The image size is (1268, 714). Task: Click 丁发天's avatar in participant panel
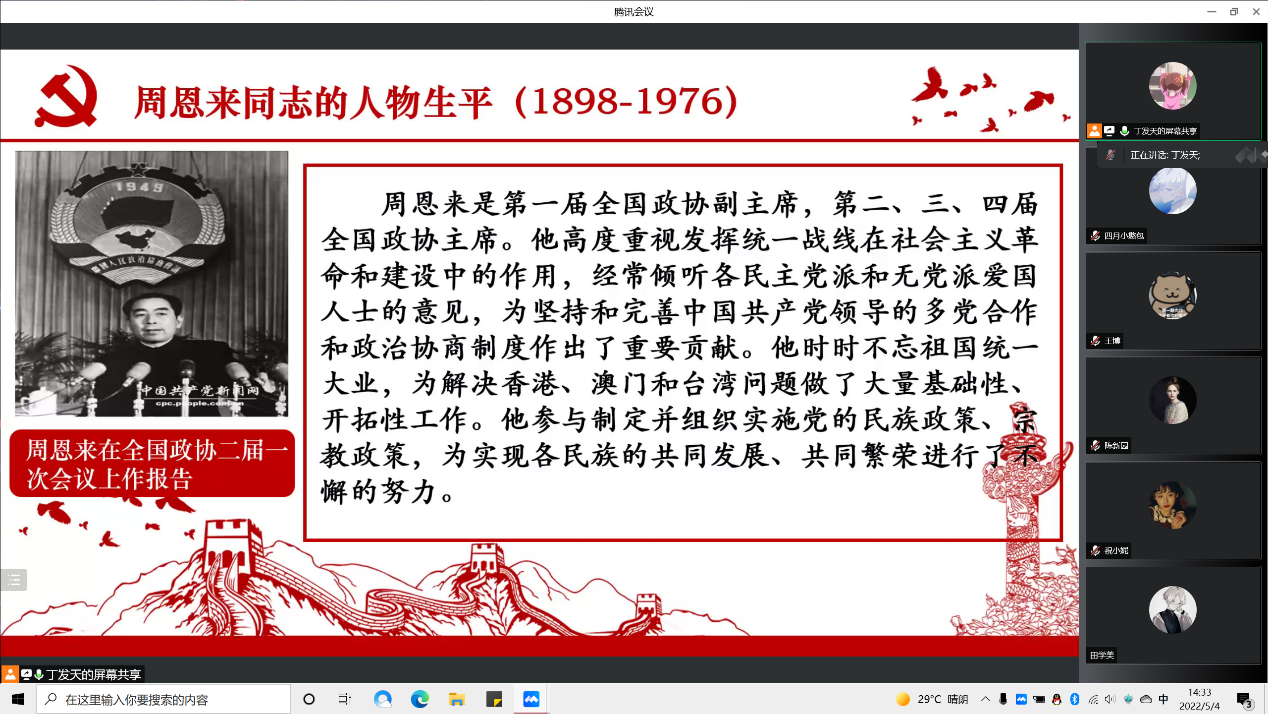click(x=1172, y=86)
